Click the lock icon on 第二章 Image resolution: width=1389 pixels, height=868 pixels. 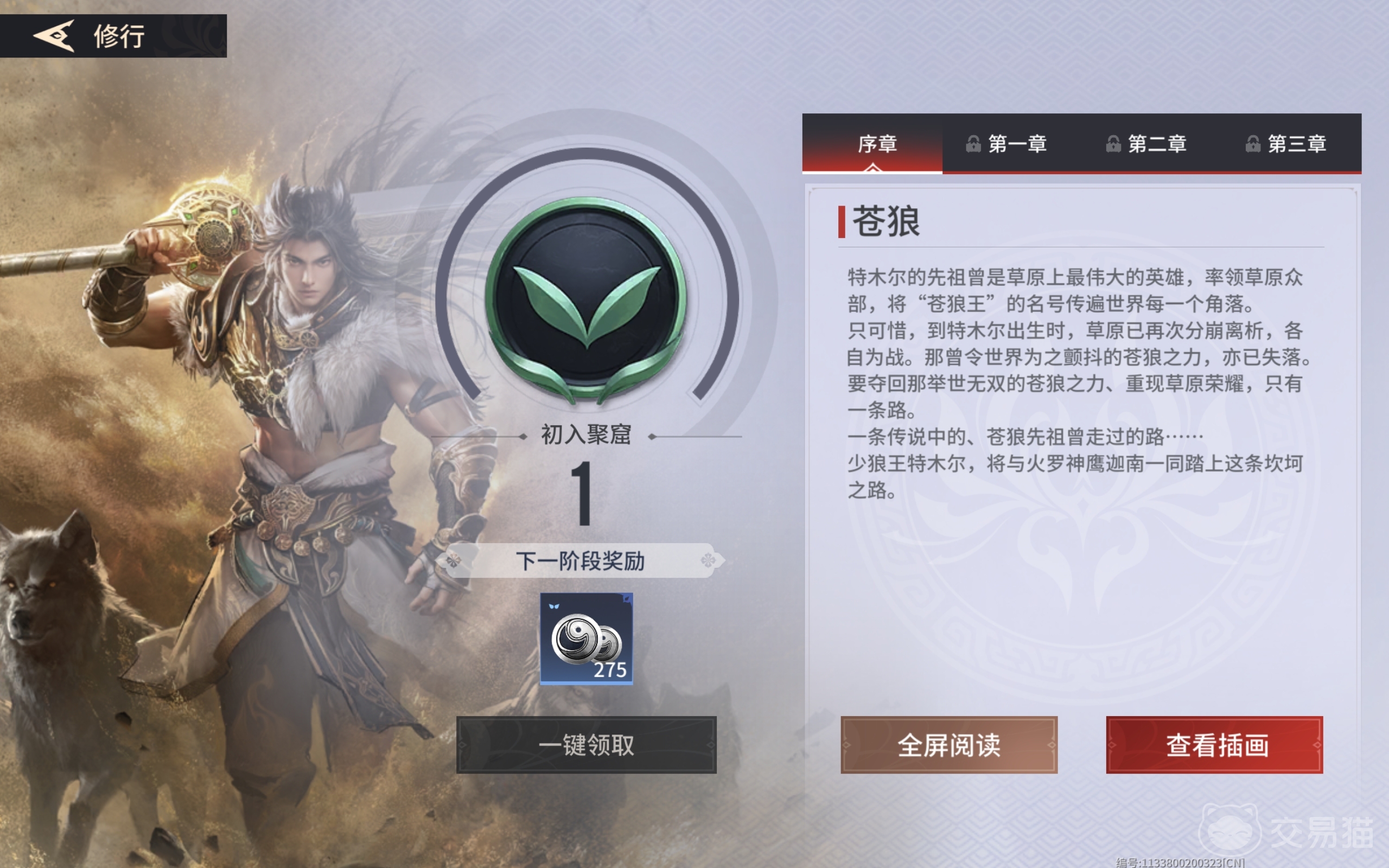(1113, 144)
